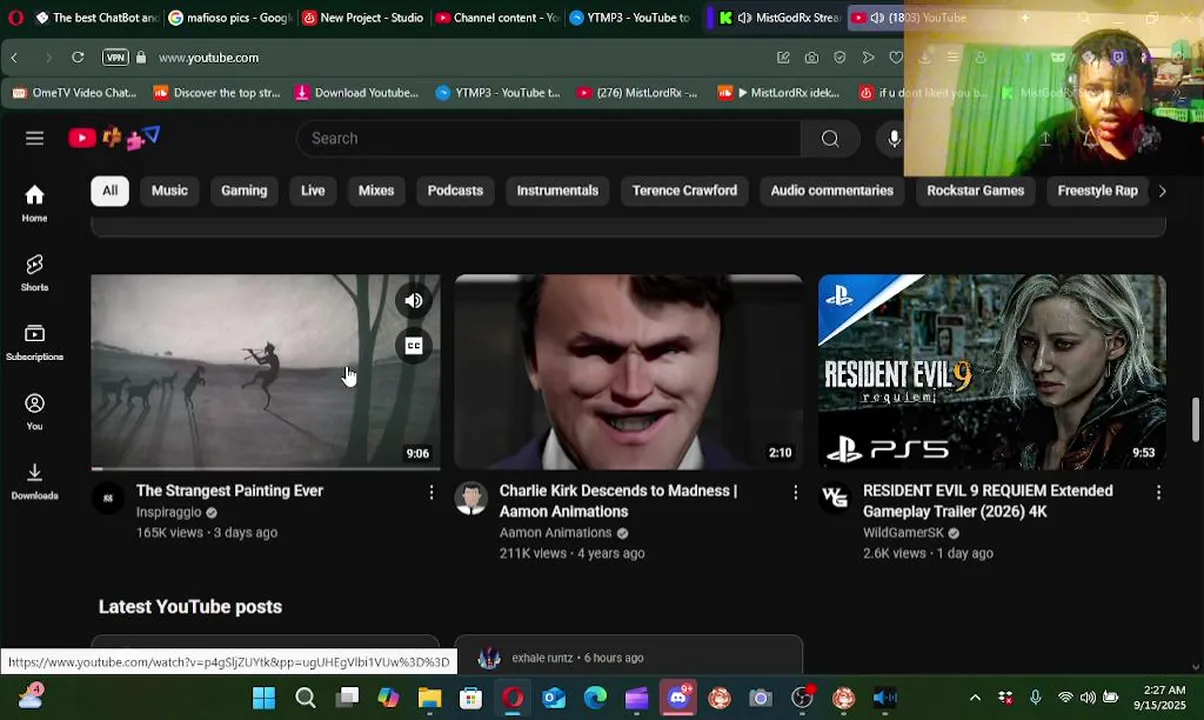Click into the YouTube search field
Viewport: 1204px width, 720px height.
(x=548, y=139)
